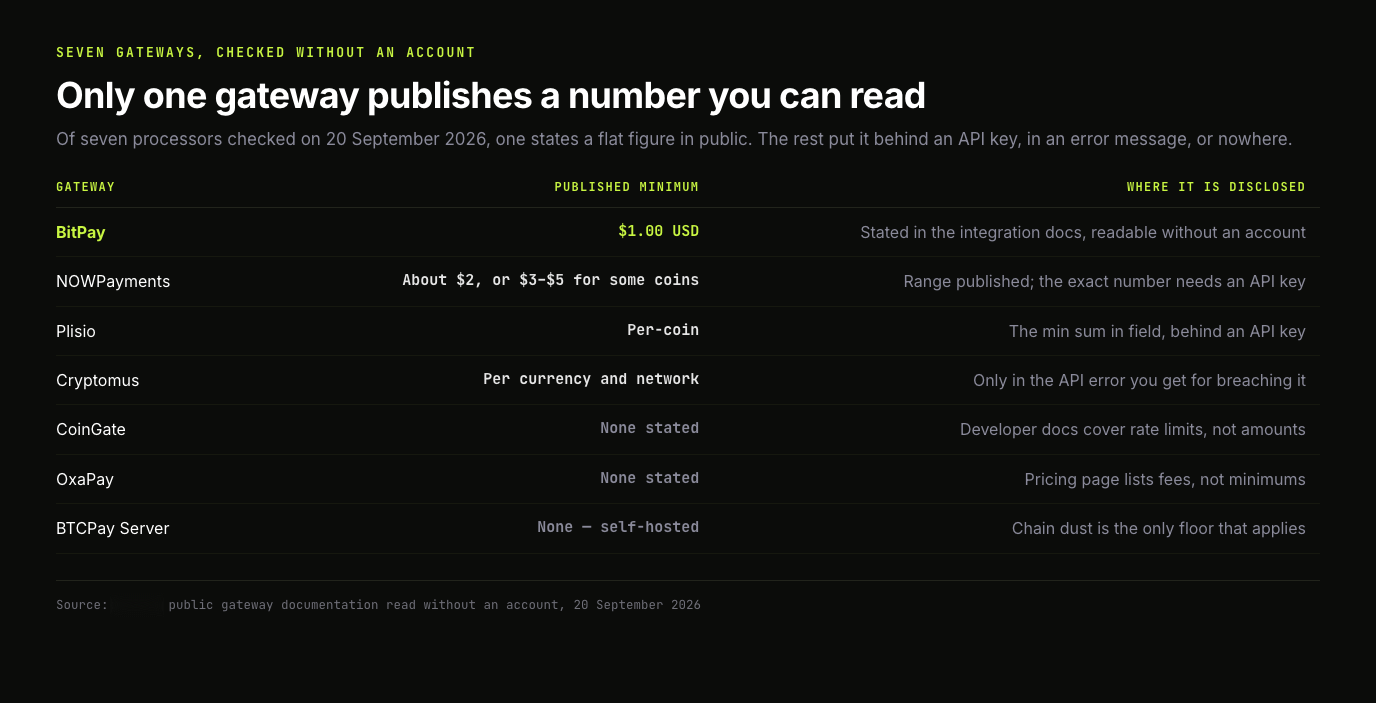Screen dimensions: 1376x703
Task: Select the OxaPay gateway name
Action: coord(85,479)
